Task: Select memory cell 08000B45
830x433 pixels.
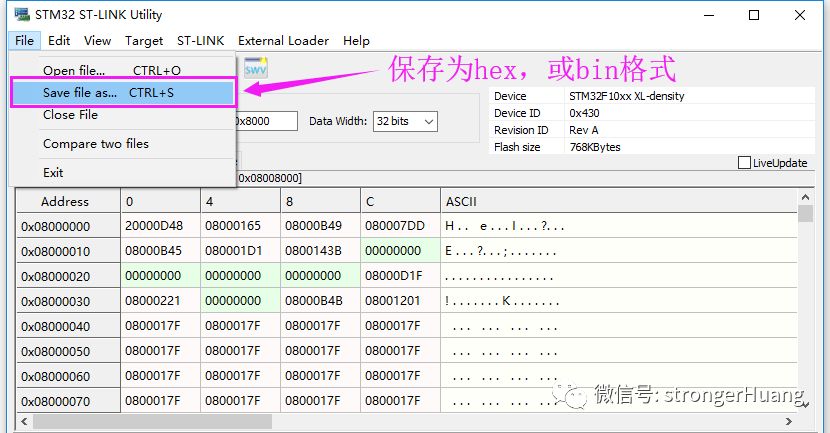Action: tap(160, 251)
